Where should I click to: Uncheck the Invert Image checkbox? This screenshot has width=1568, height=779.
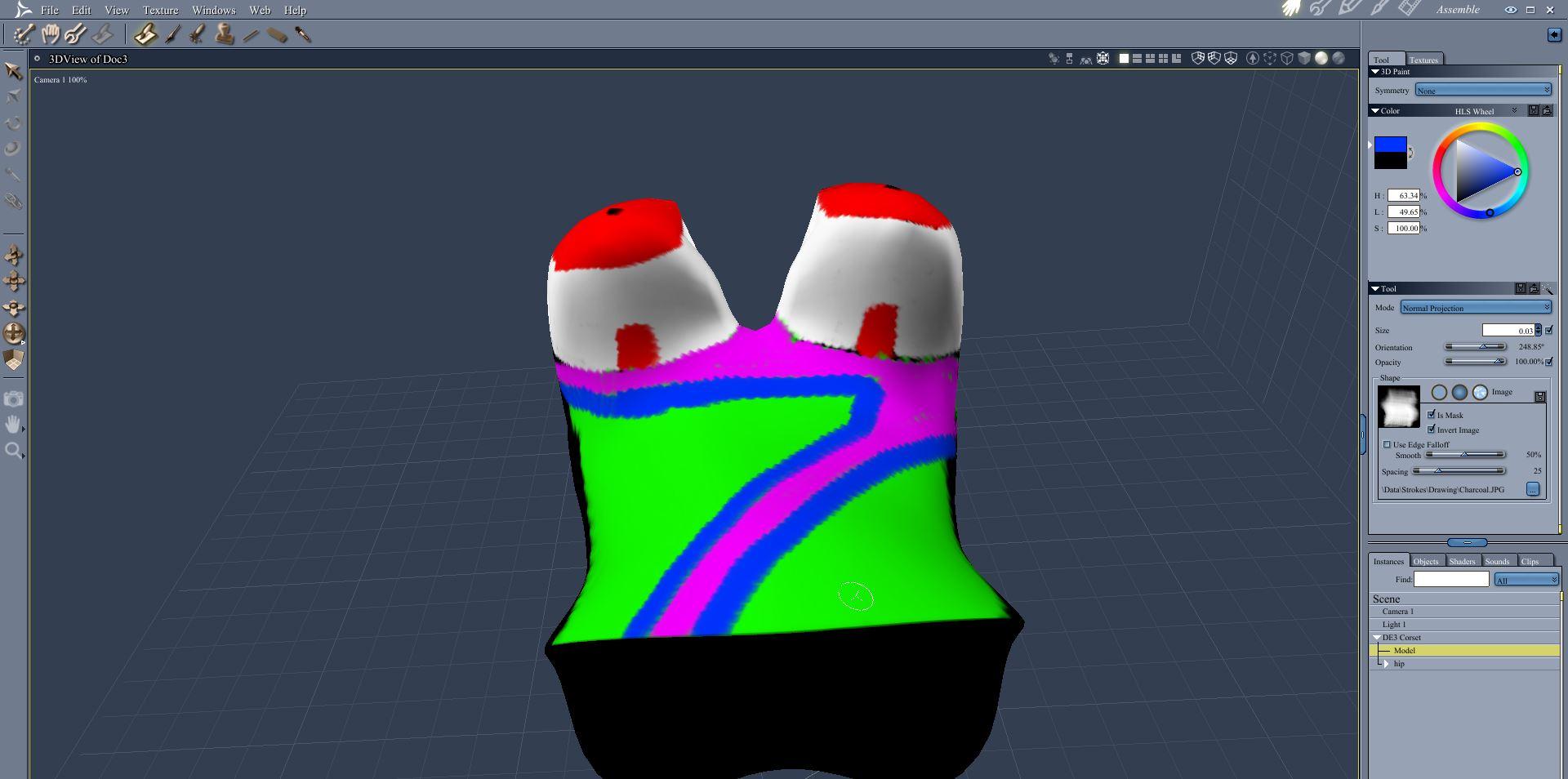click(1431, 430)
